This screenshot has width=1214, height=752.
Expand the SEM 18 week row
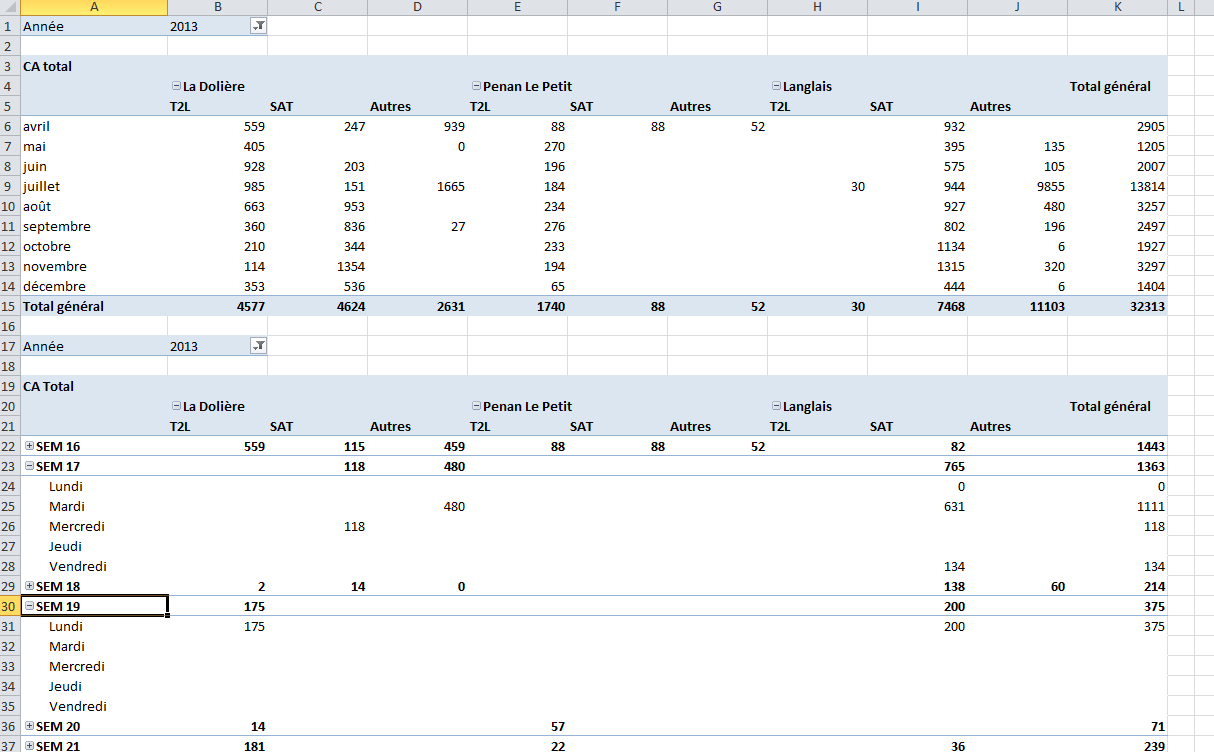pyautogui.click(x=29, y=586)
